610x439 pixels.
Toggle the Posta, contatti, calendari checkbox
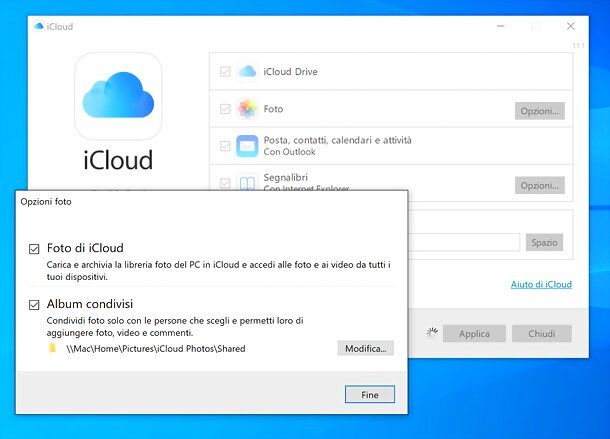coord(225,146)
